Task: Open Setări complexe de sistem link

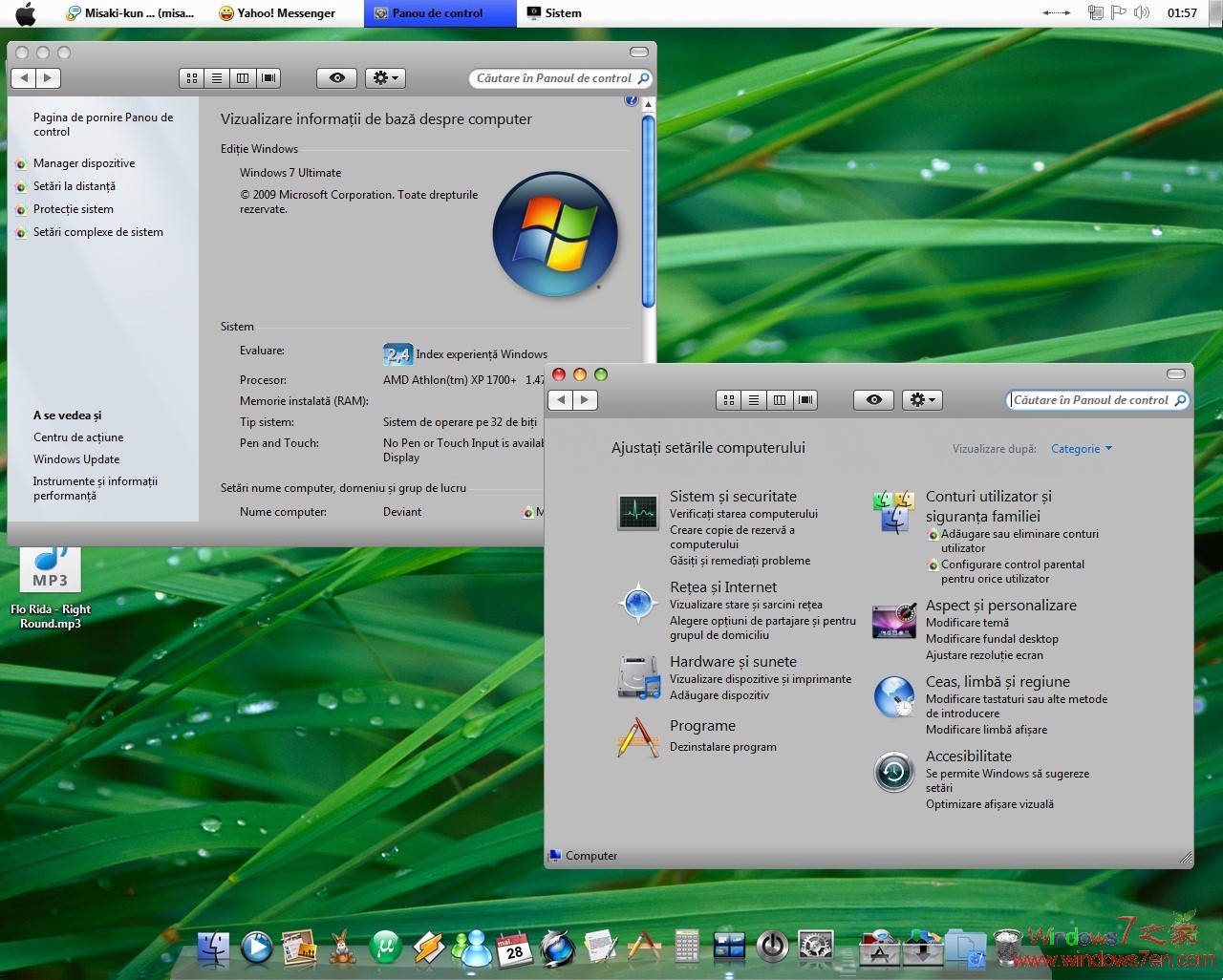Action: pyautogui.click(x=98, y=232)
